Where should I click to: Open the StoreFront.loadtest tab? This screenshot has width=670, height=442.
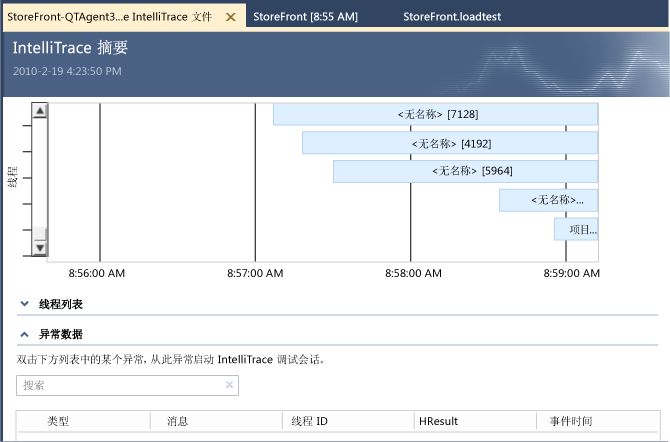pyautogui.click(x=452, y=17)
